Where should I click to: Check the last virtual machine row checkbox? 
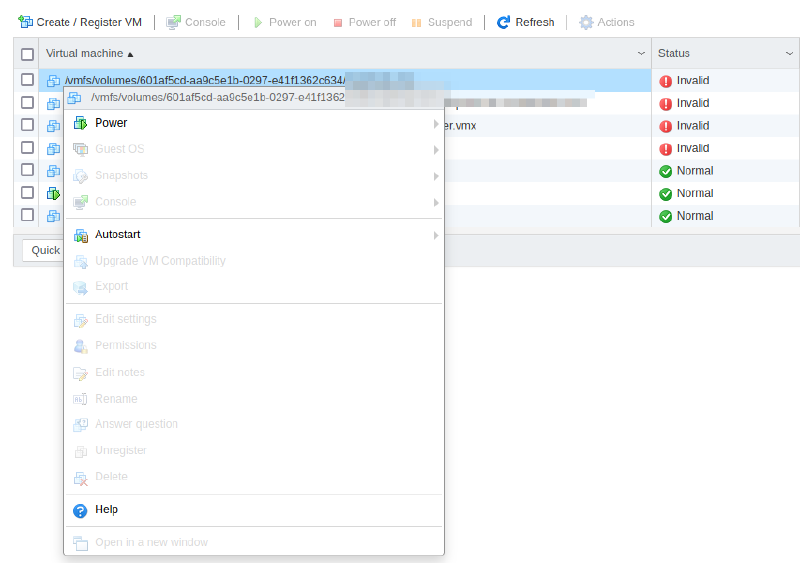27,215
